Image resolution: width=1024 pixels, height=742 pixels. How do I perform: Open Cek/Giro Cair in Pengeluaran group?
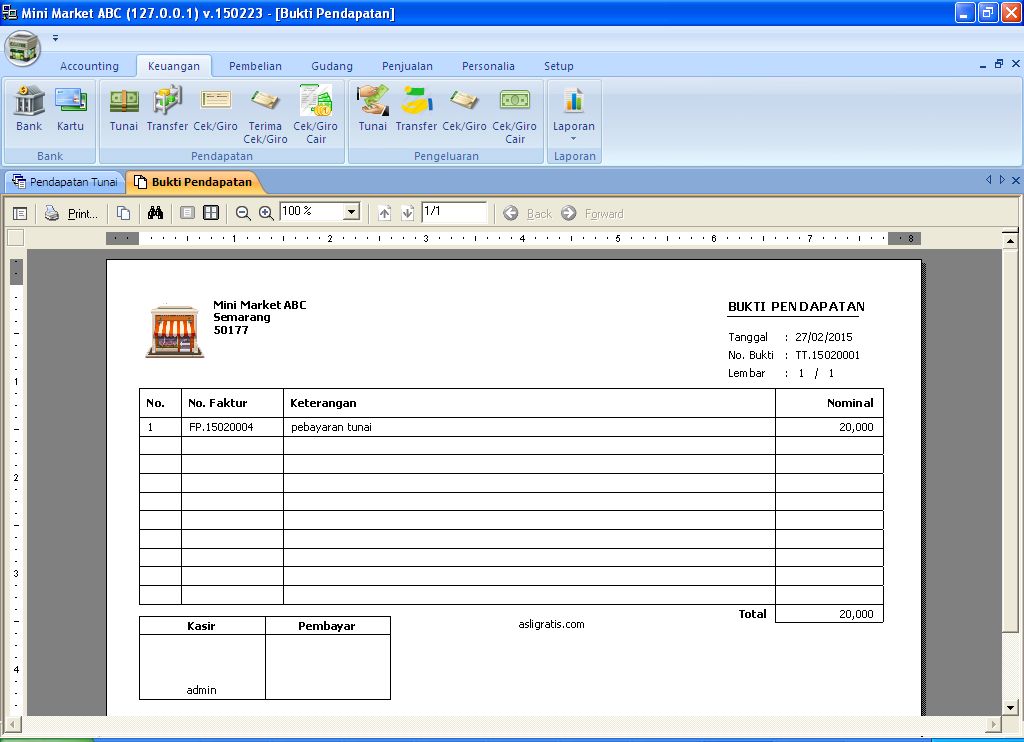click(x=514, y=114)
